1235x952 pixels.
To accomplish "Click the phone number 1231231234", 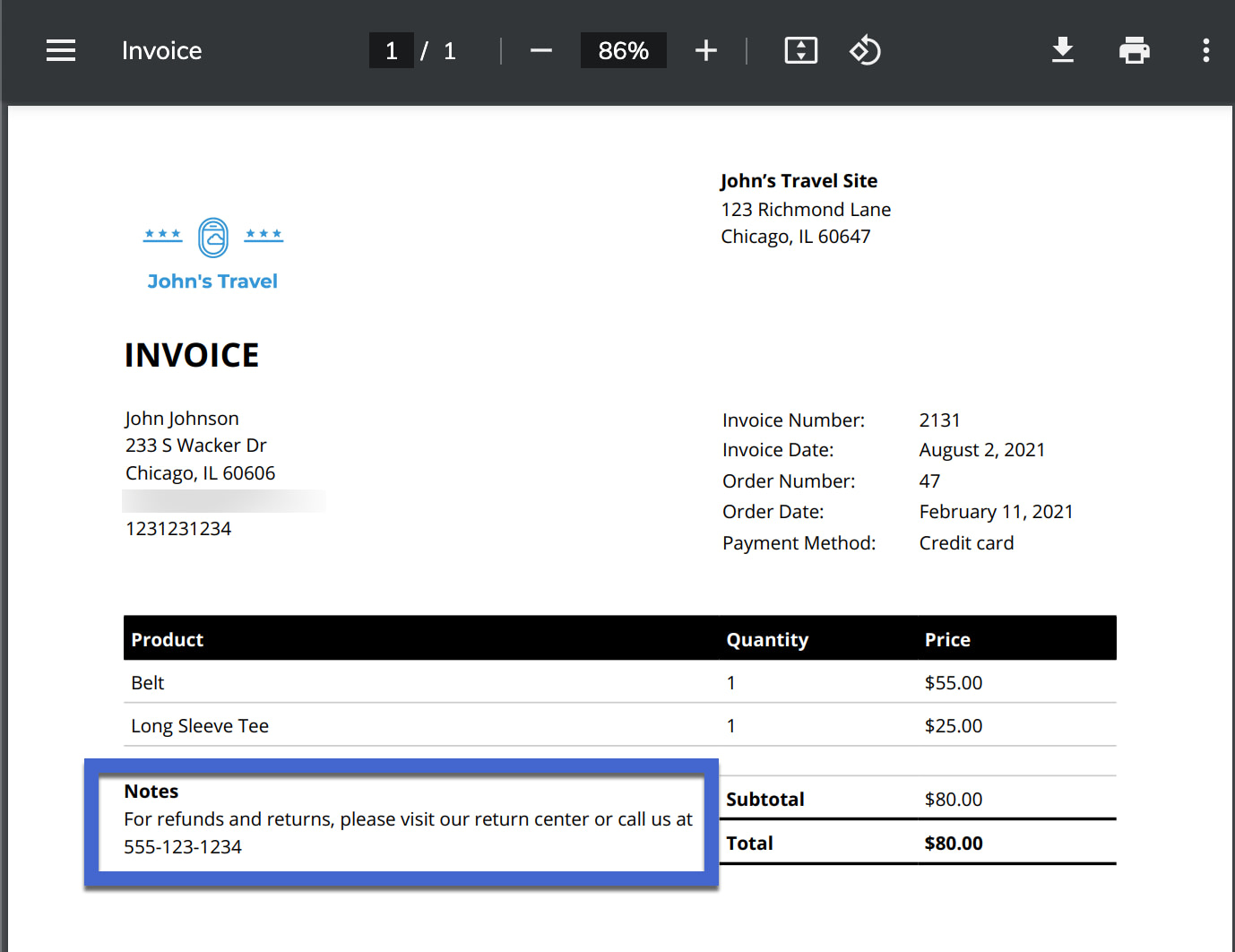I will (178, 528).
